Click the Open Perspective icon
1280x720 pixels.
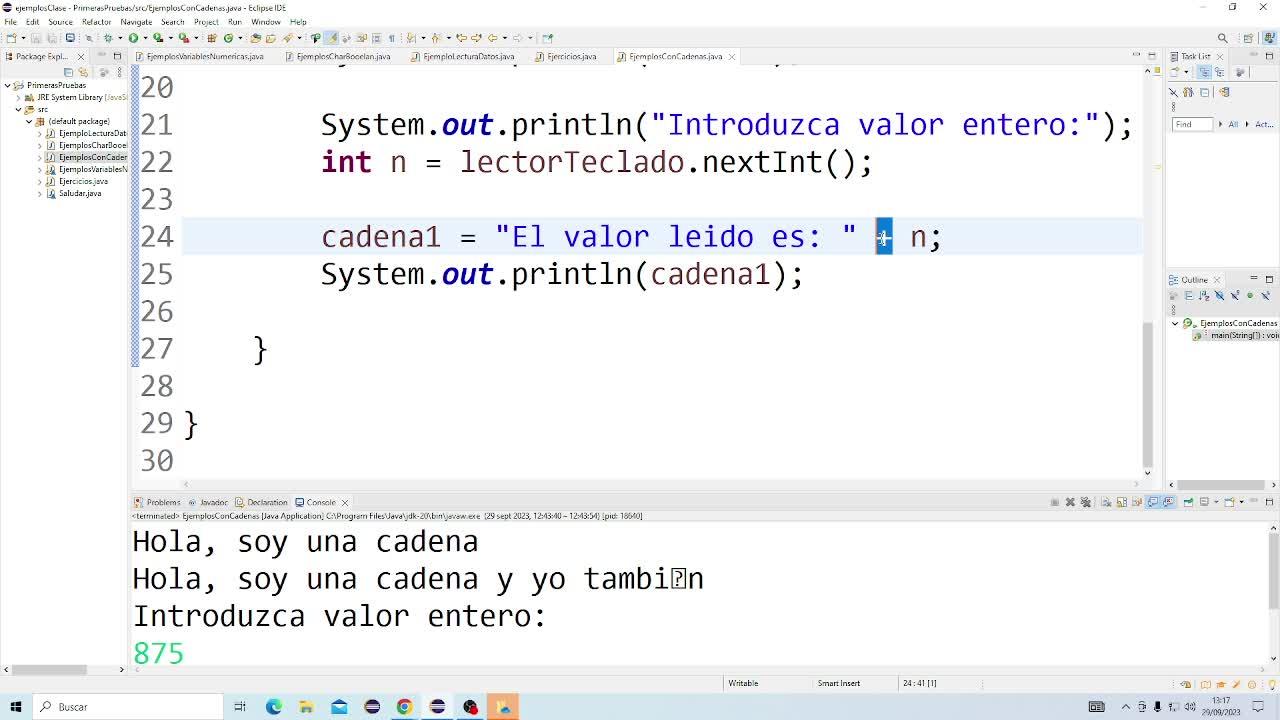[x=1248, y=38]
